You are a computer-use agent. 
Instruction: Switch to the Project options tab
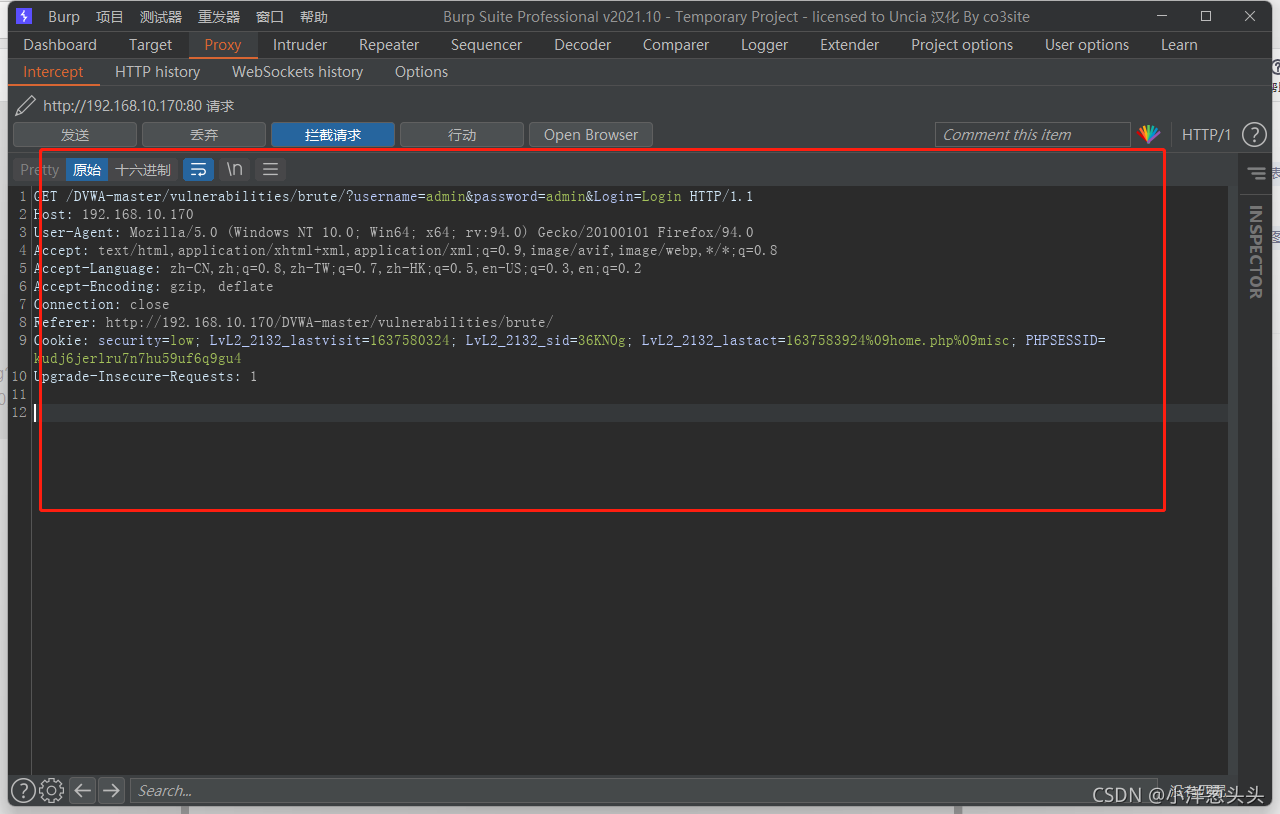pos(962,44)
